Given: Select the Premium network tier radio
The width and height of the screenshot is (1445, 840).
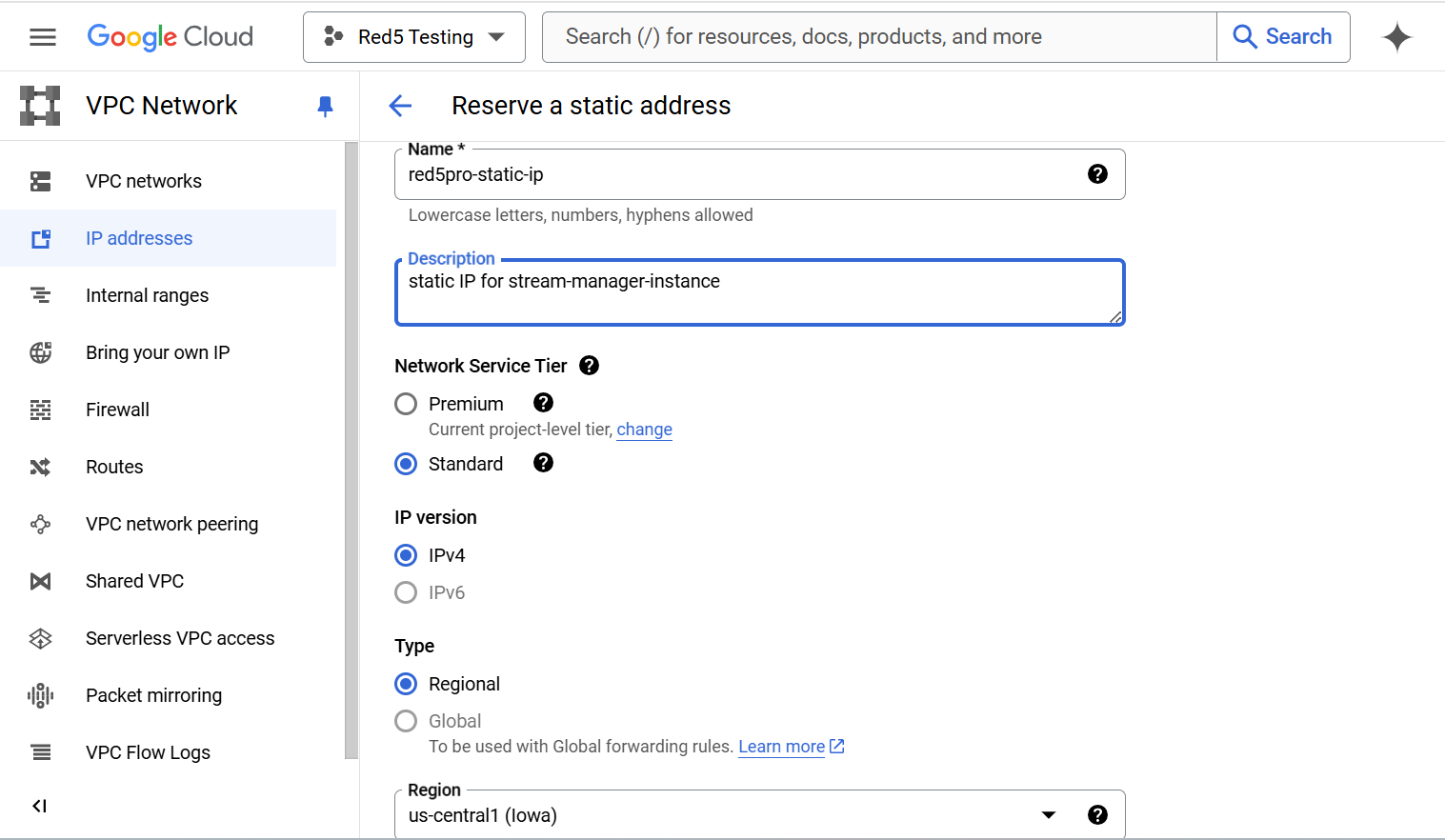Looking at the screenshot, I should (406, 404).
